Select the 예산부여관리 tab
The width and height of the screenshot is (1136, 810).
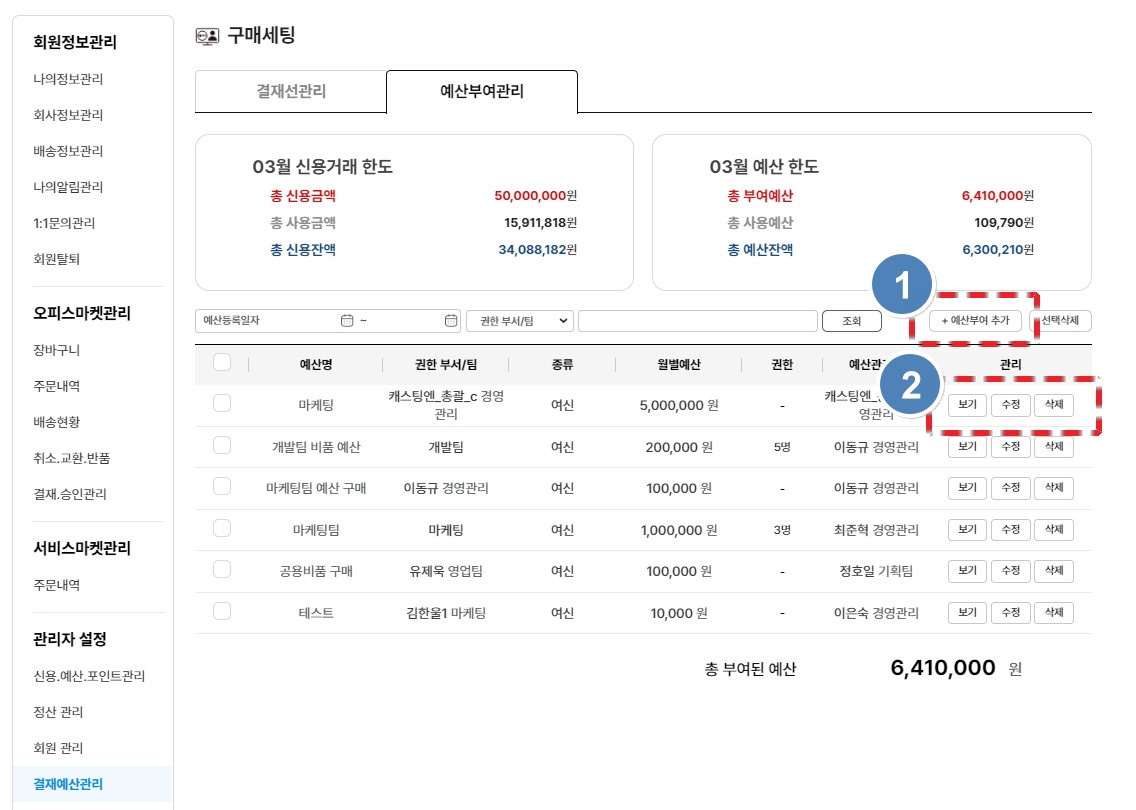click(x=482, y=92)
